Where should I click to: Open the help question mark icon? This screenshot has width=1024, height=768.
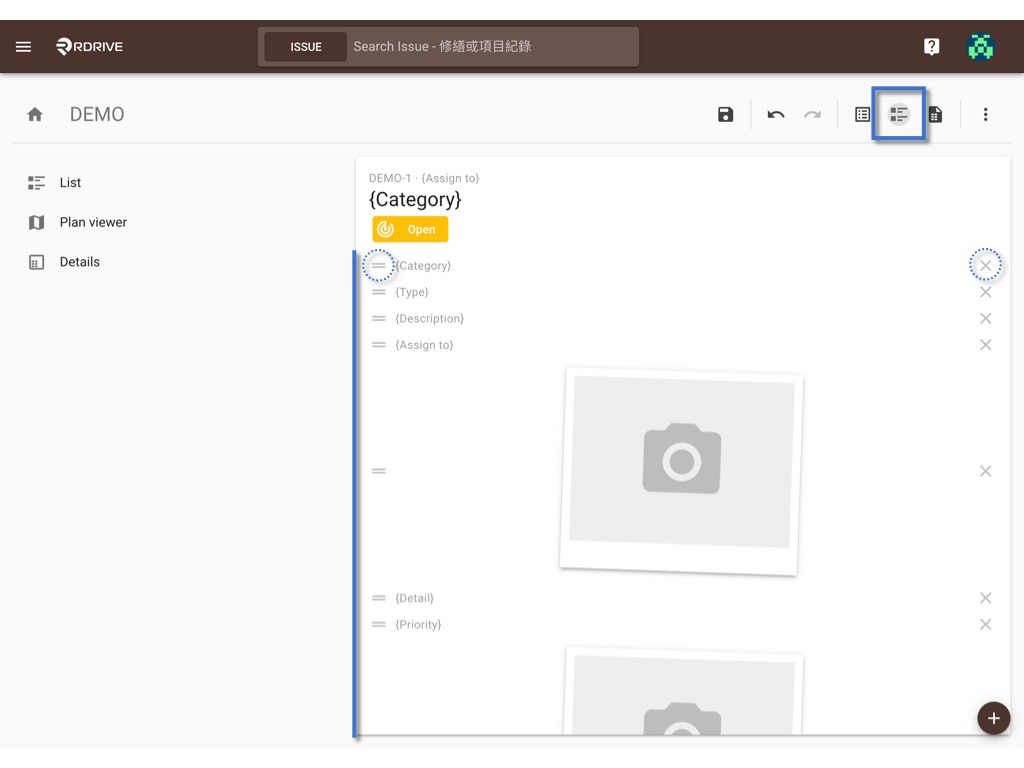click(931, 46)
